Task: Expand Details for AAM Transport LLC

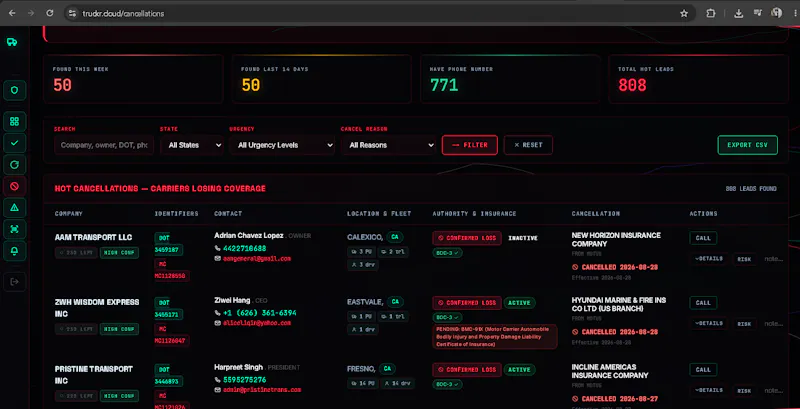Action: 709,259
